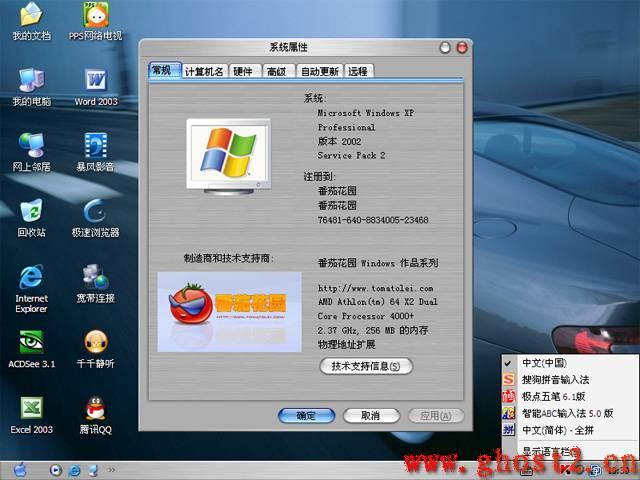Click the 取消 button
Image resolution: width=640 pixels, height=480 pixels.
371,416
